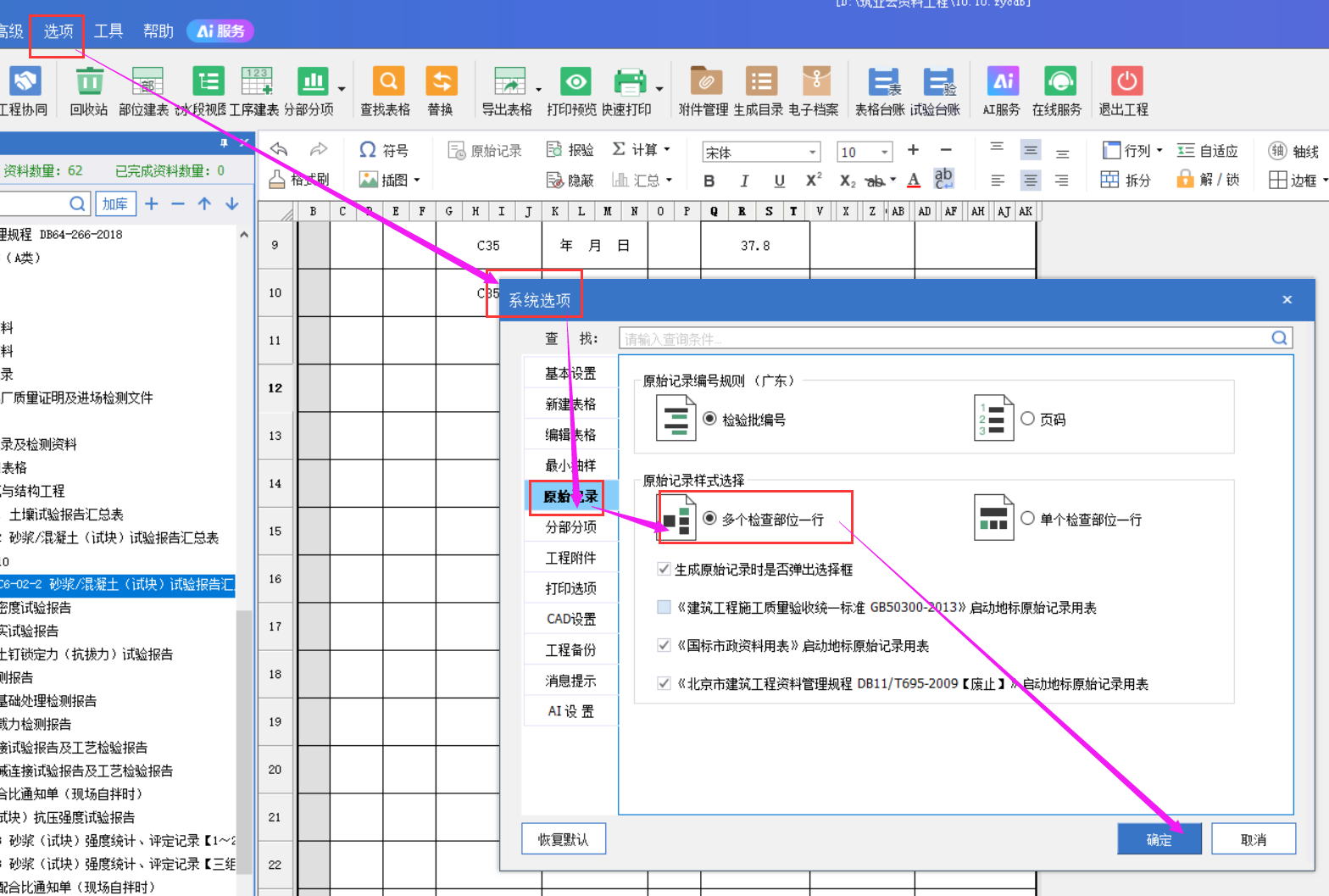The width and height of the screenshot is (1329, 896).
Task: Expand the 插图 dropdown arrow
Action: pyautogui.click(x=417, y=180)
